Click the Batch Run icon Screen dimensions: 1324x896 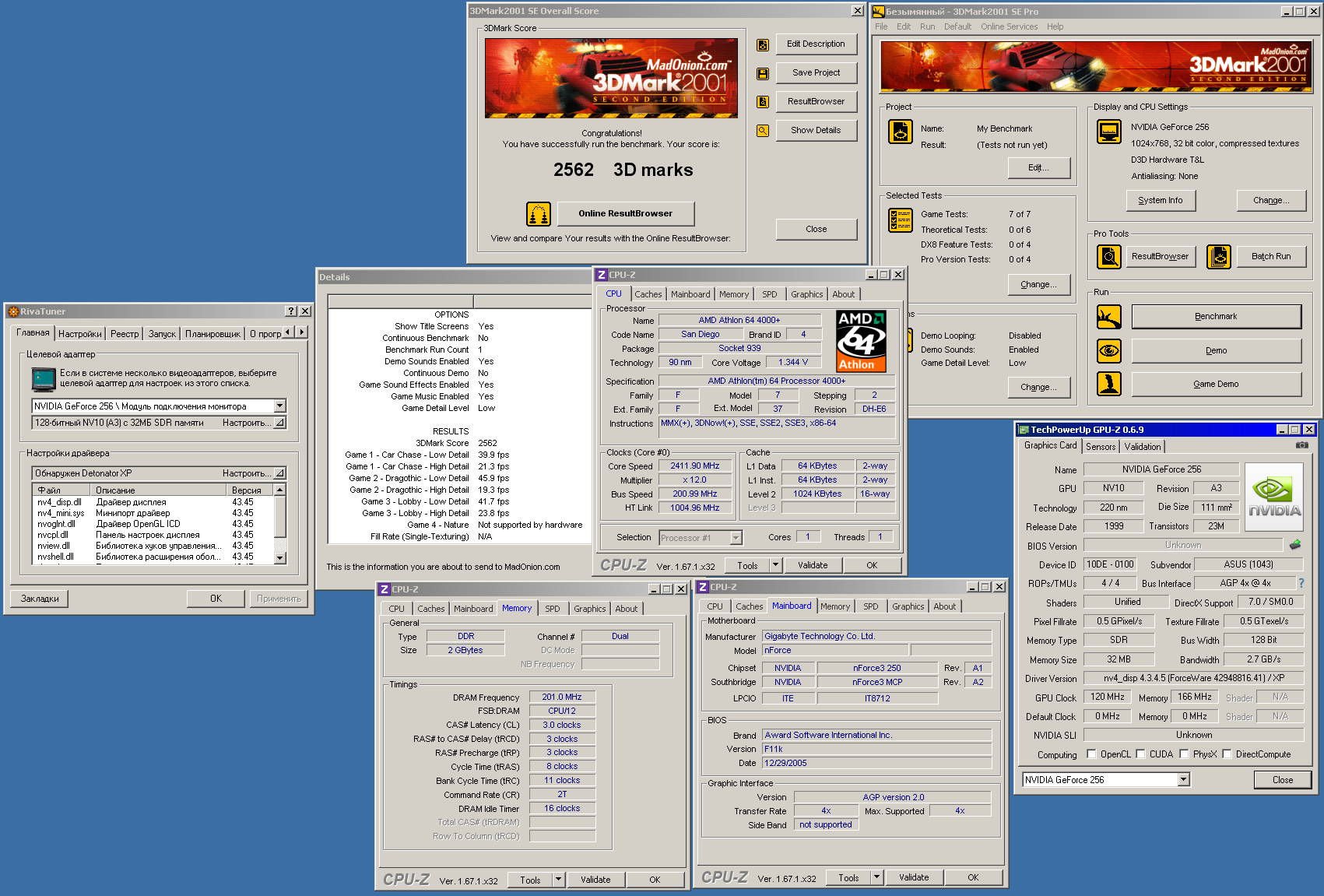click(1219, 256)
